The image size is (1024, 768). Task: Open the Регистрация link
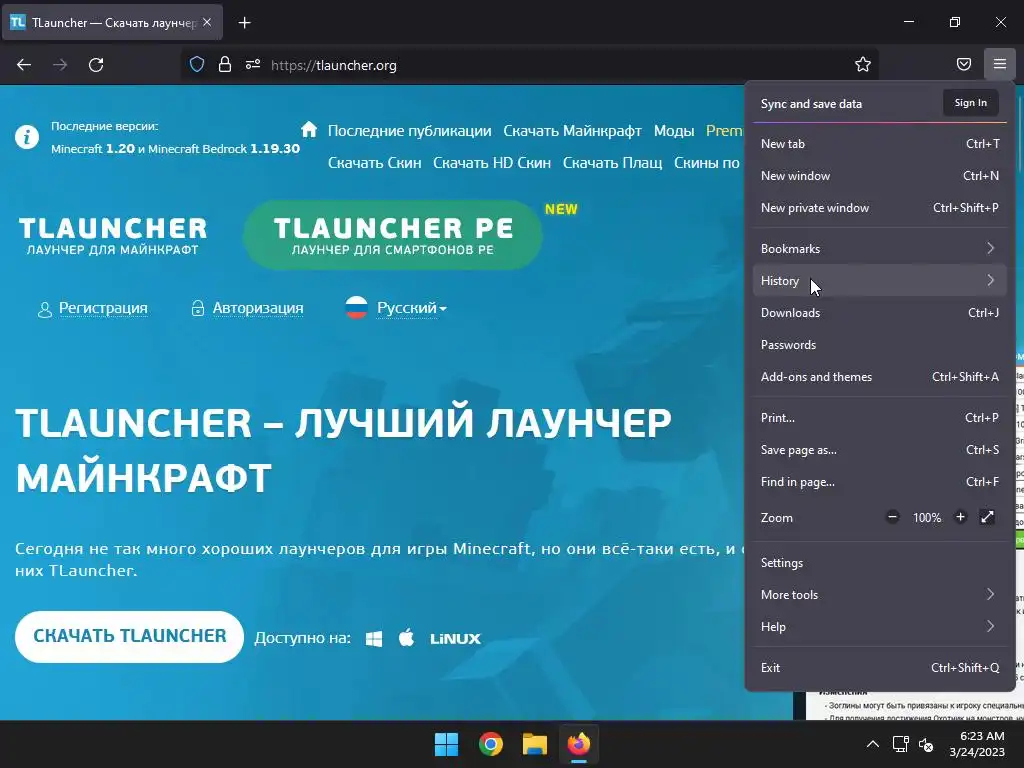point(103,308)
